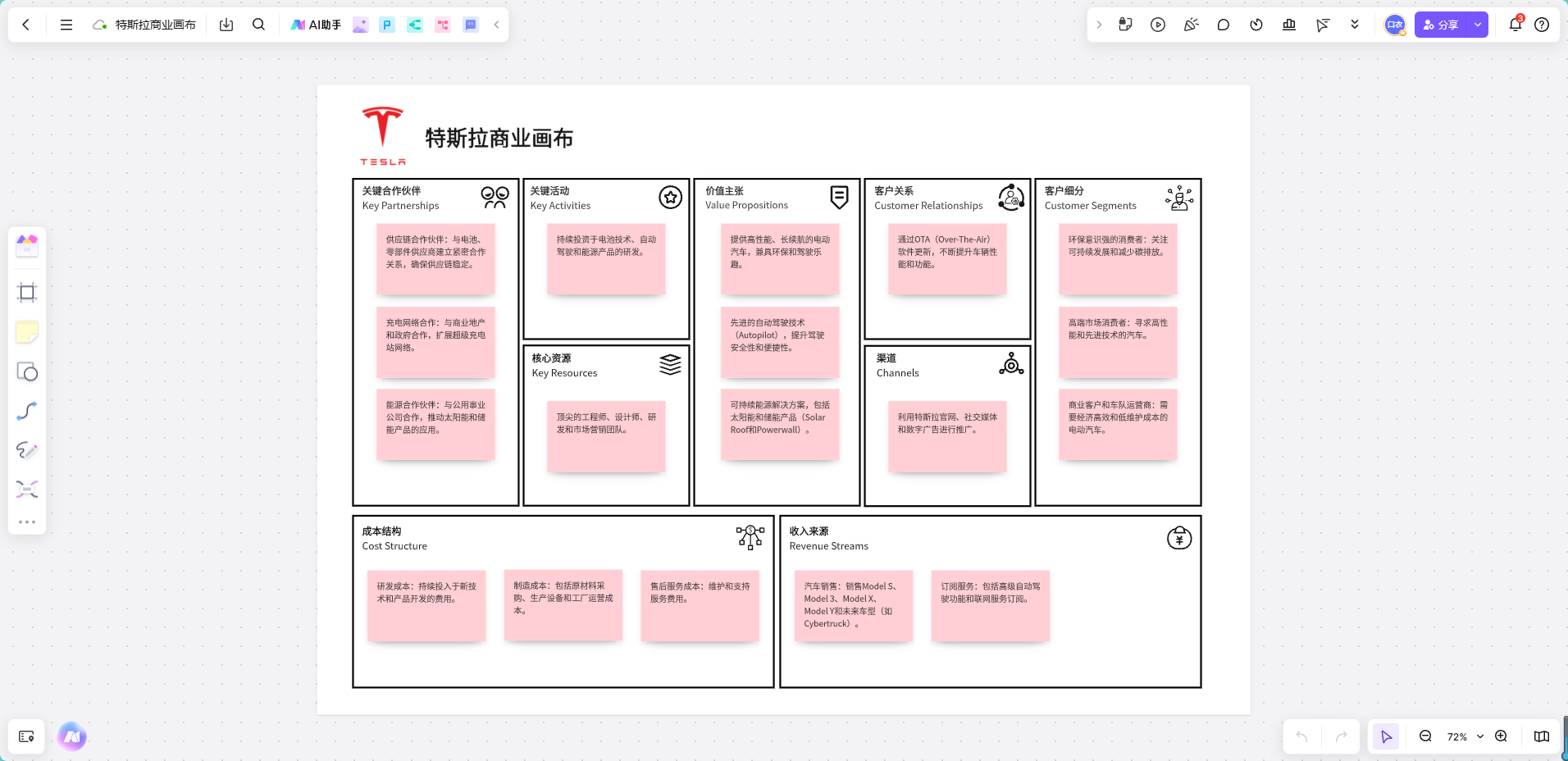The width and height of the screenshot is (1568, 761).
Task: Select the connector line tool
Action: point(27,411)
